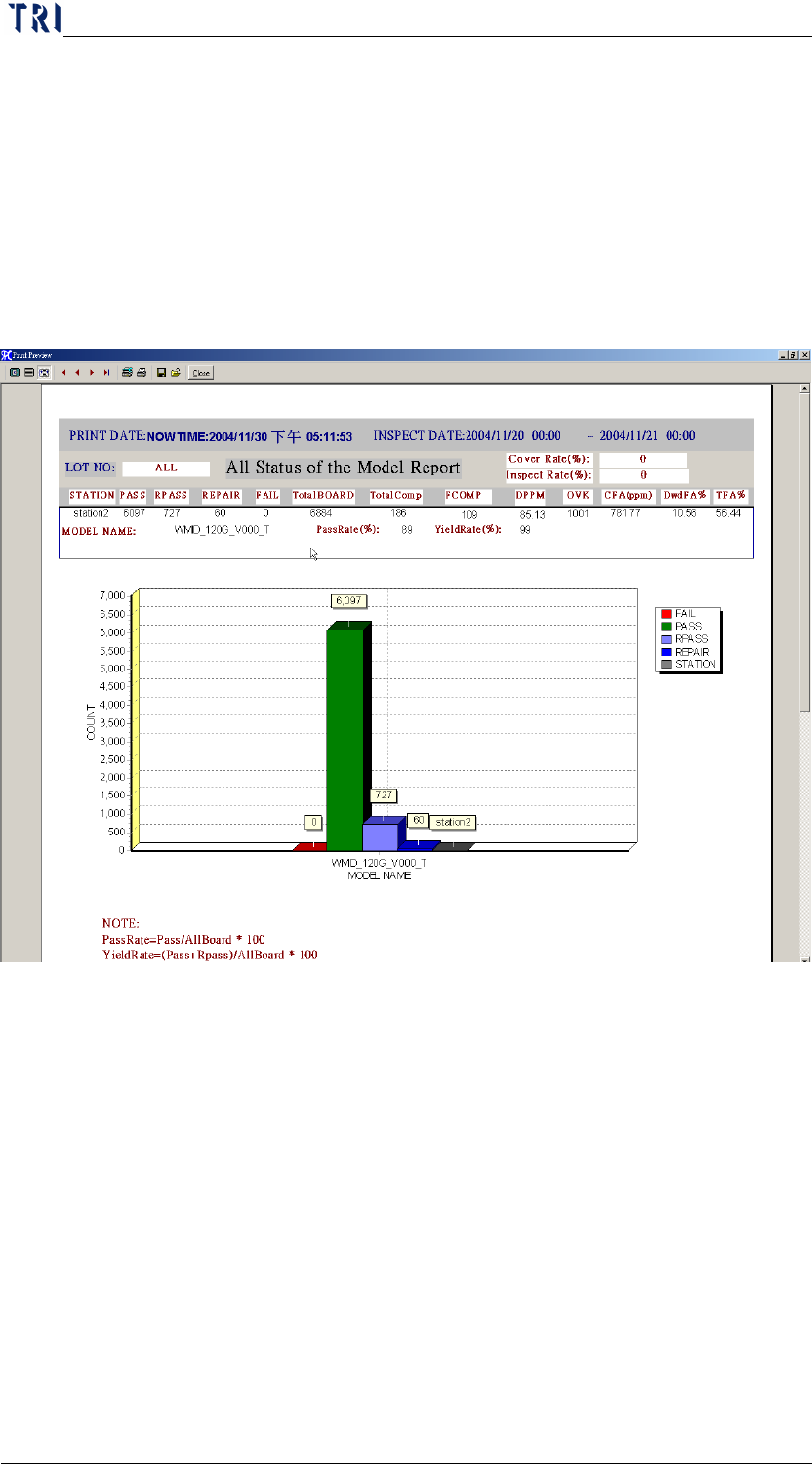Click the light blue RPASS legend swatch
The width and height of the screenshot is (812, 1464).
pyautogui.click(x=667, y=639)
